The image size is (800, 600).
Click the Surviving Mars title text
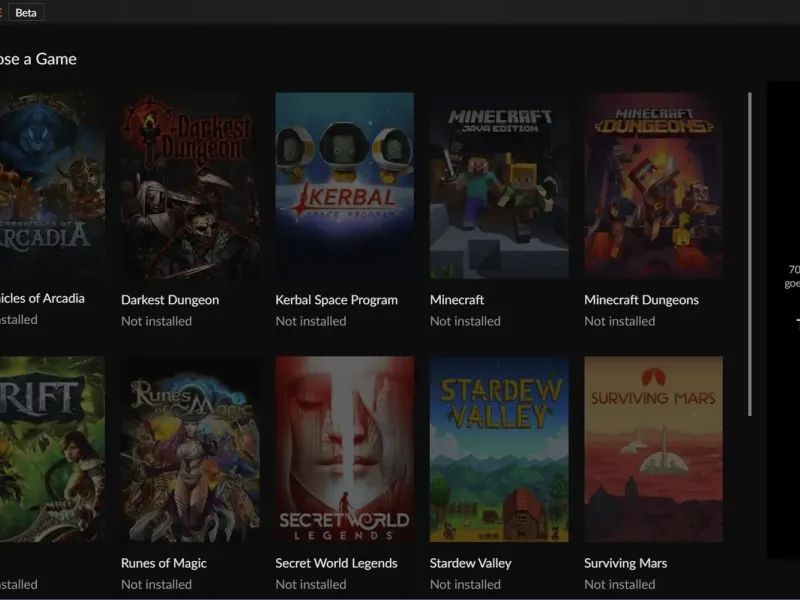(626, 563)
